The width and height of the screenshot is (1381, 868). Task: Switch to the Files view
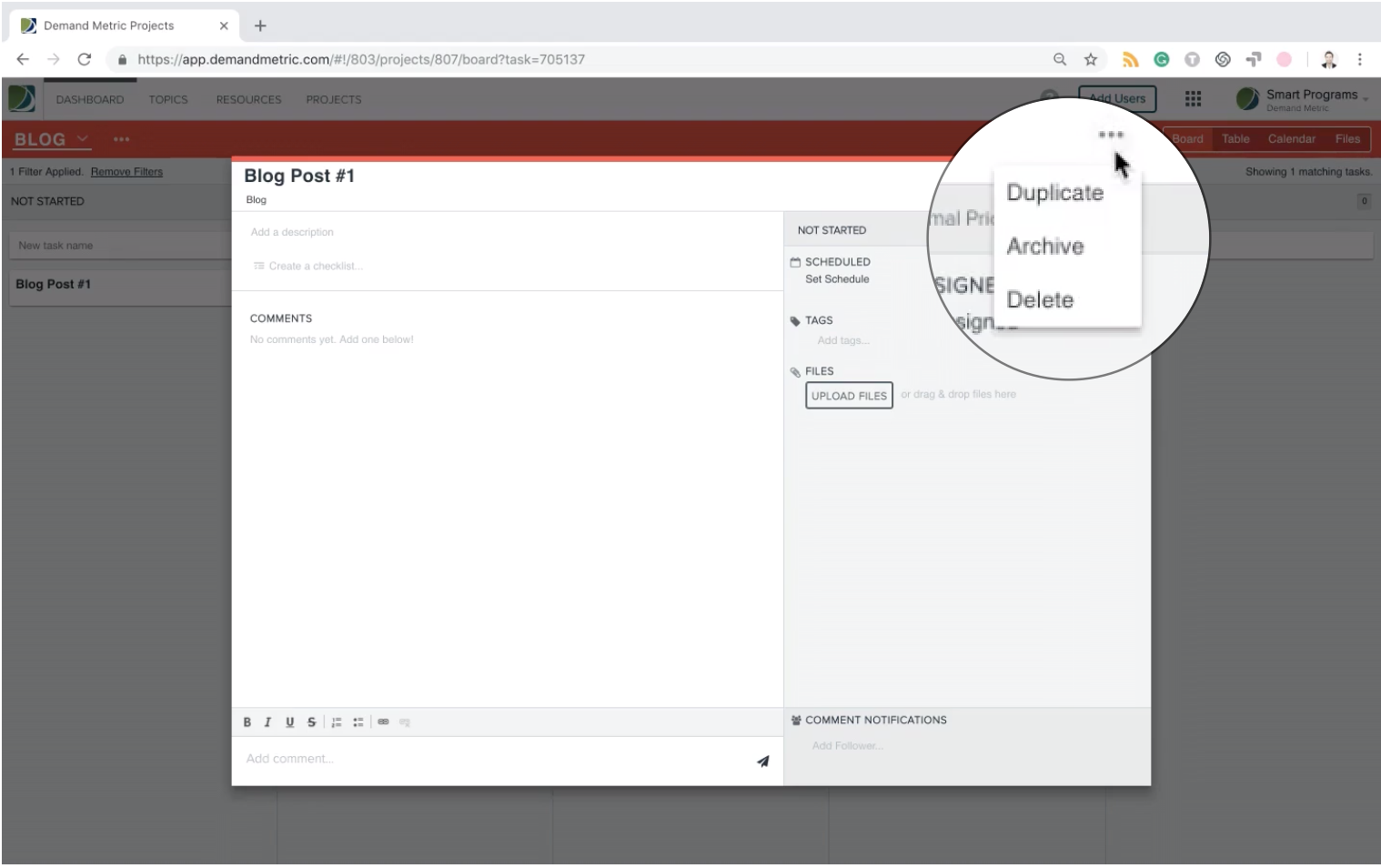coord(1347,139)
